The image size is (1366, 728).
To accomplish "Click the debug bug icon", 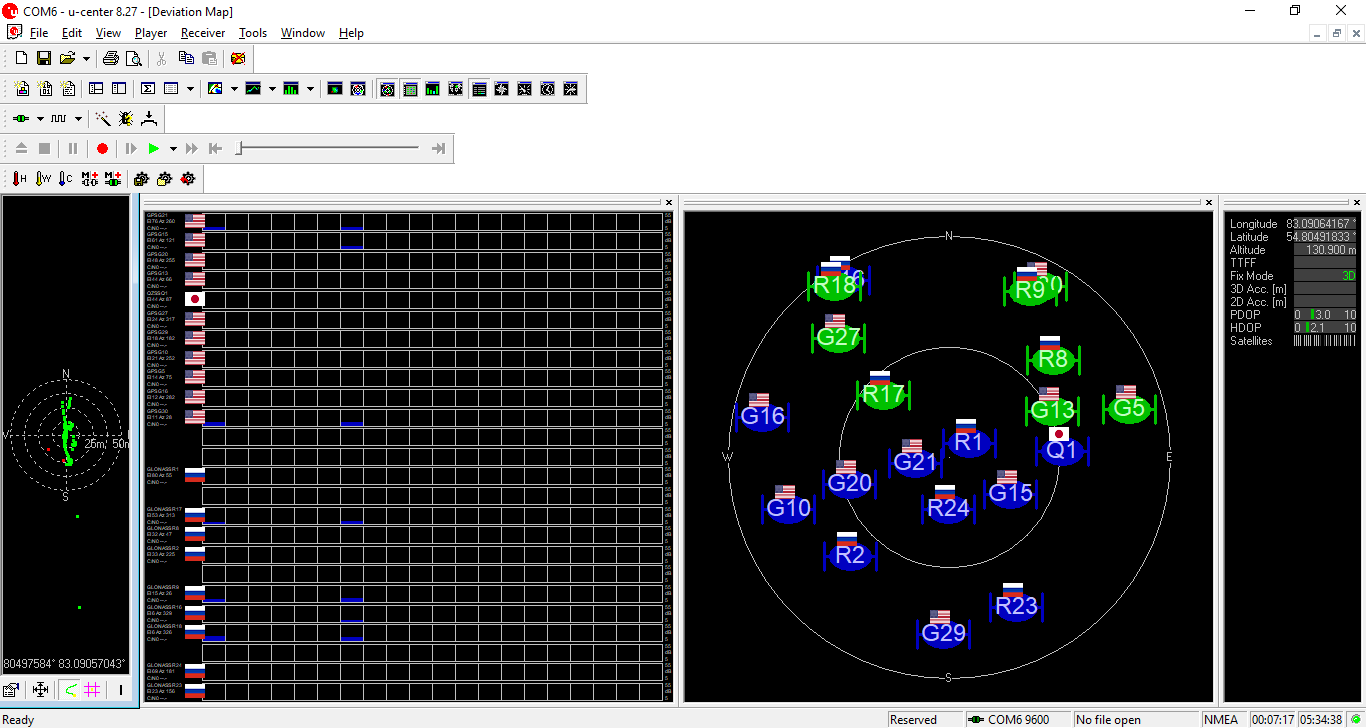I will pos(126,119).
